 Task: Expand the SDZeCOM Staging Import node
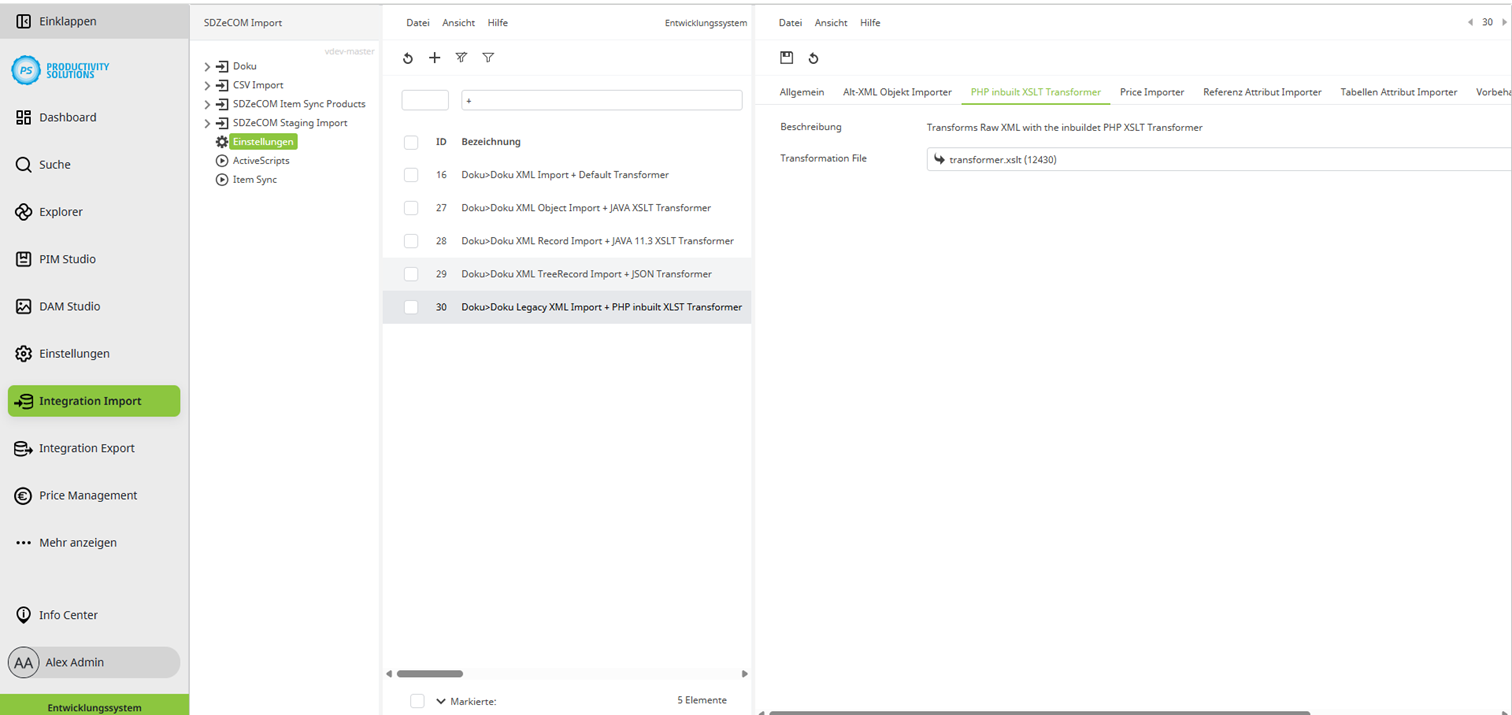pos(207,122)
